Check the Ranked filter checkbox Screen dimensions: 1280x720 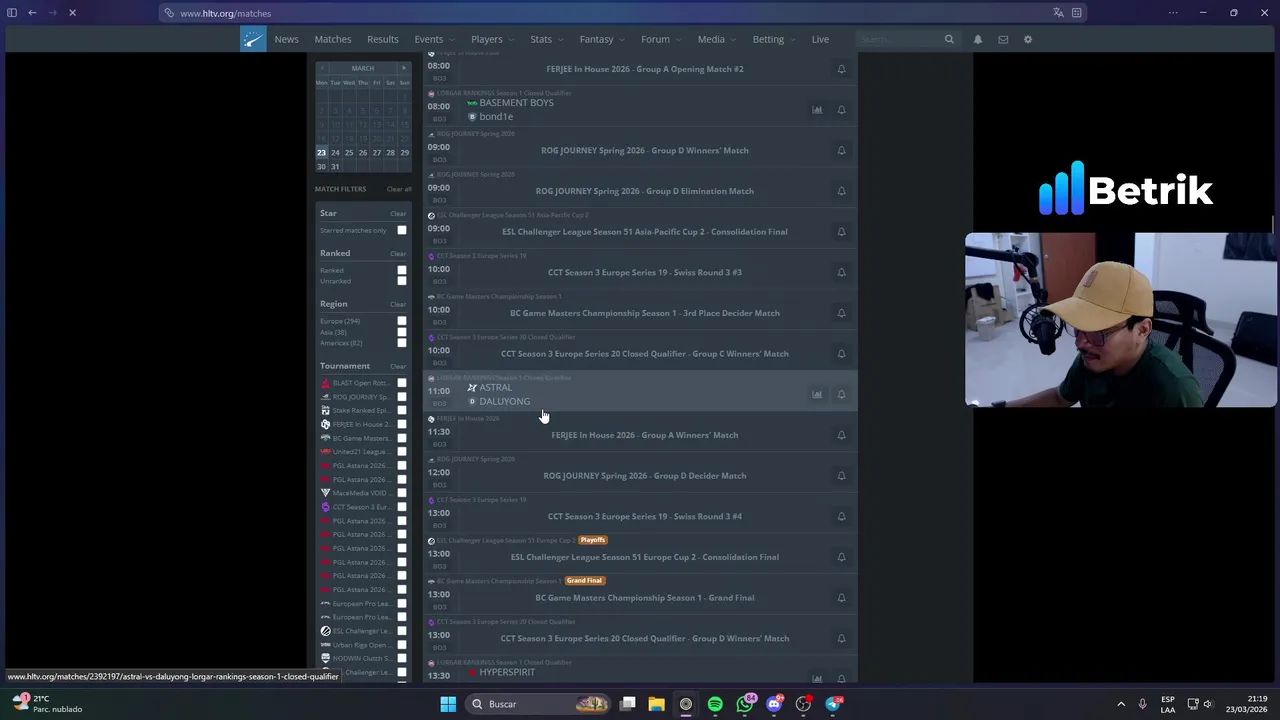(x=402, y=271)
